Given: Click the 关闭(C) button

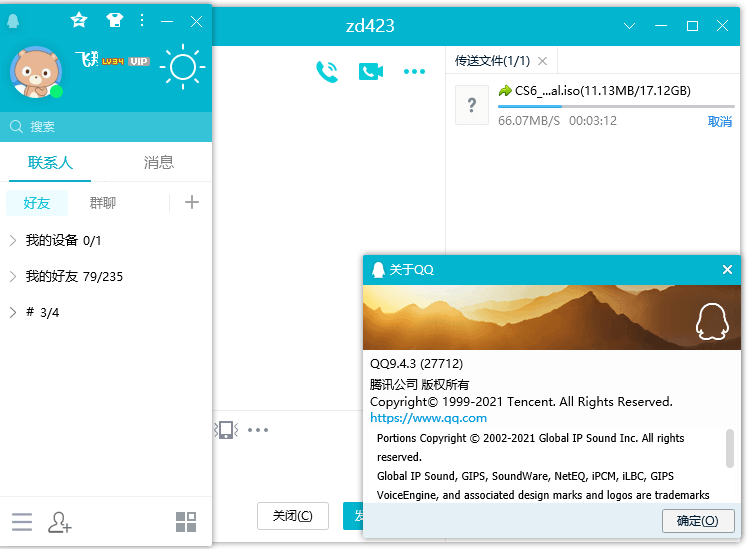Looking at the screenshot, I should (x=293, y=516).
